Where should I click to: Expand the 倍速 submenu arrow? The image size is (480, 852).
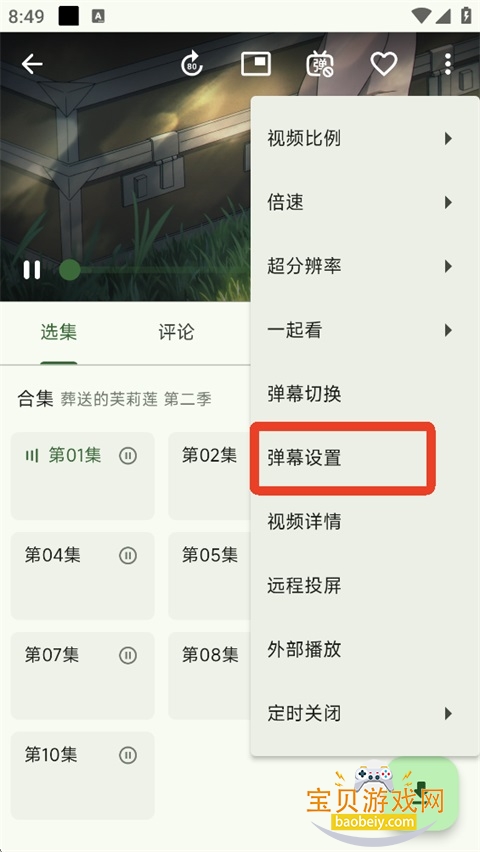[x=448, y=203]
